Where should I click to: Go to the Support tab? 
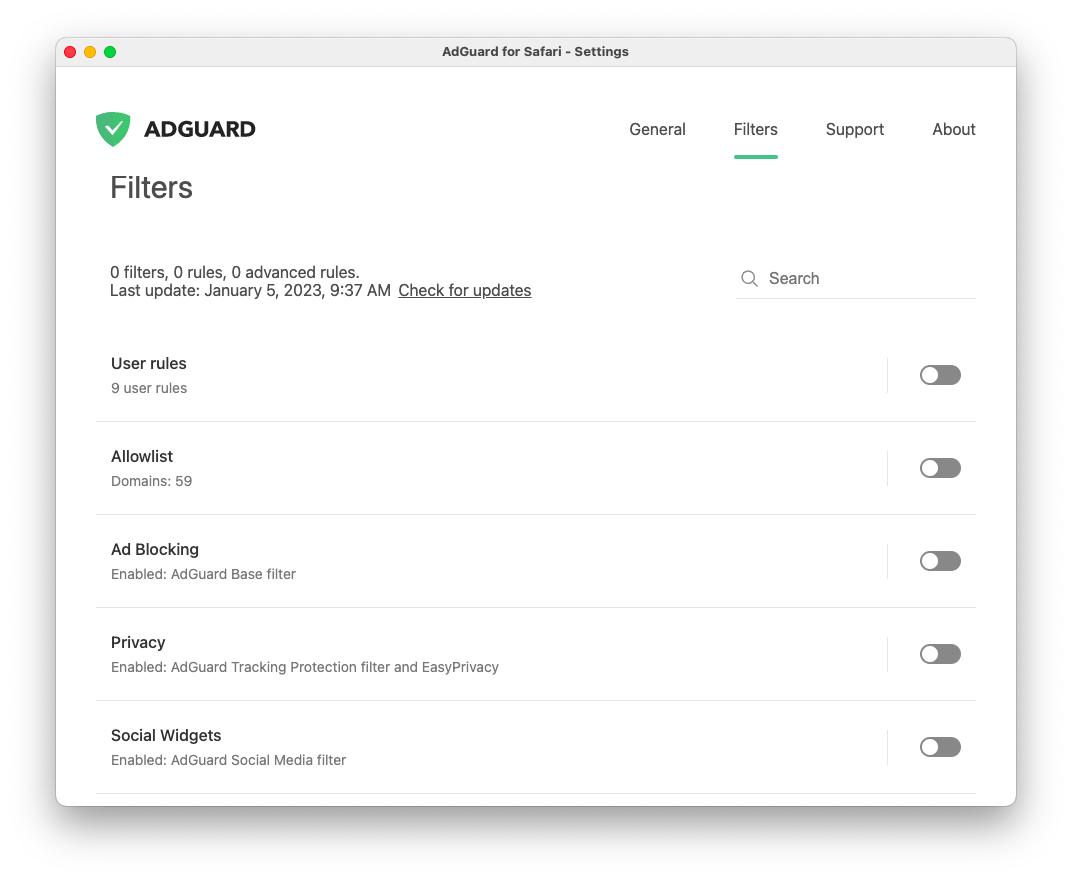pyautogui.click(x=855, y=129)
